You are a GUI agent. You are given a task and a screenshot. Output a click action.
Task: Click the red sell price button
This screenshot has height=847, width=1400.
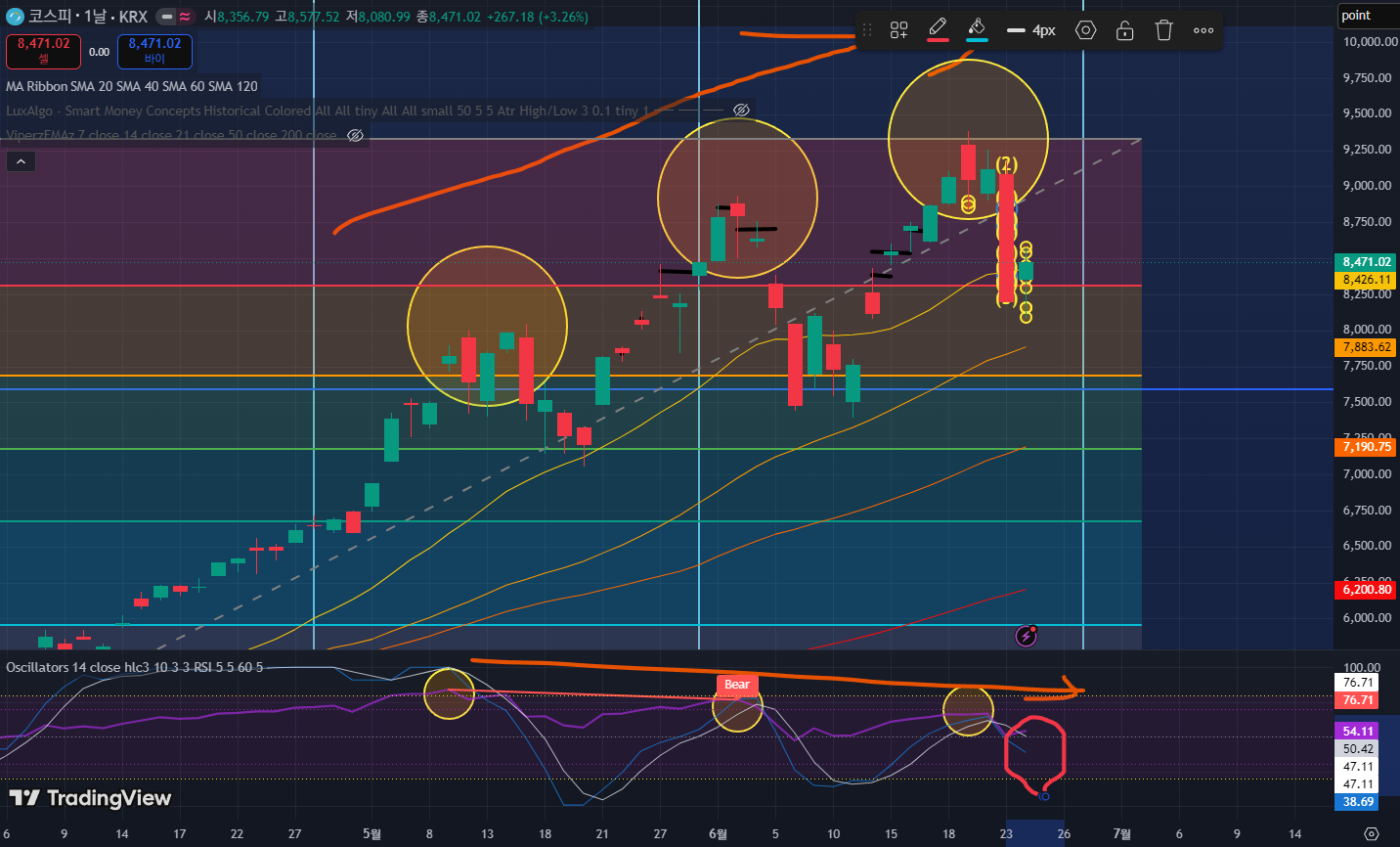pyautogui.click(x=43, y=51)
